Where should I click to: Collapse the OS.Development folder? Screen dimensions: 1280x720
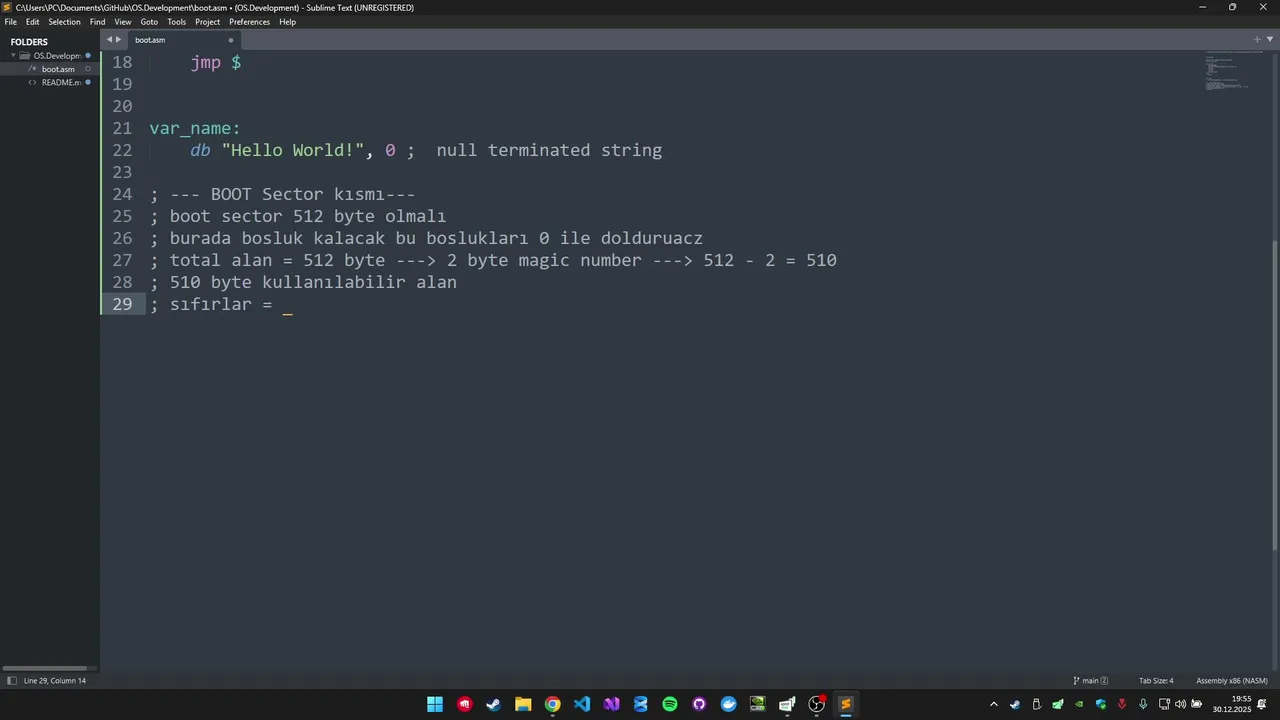14,56
